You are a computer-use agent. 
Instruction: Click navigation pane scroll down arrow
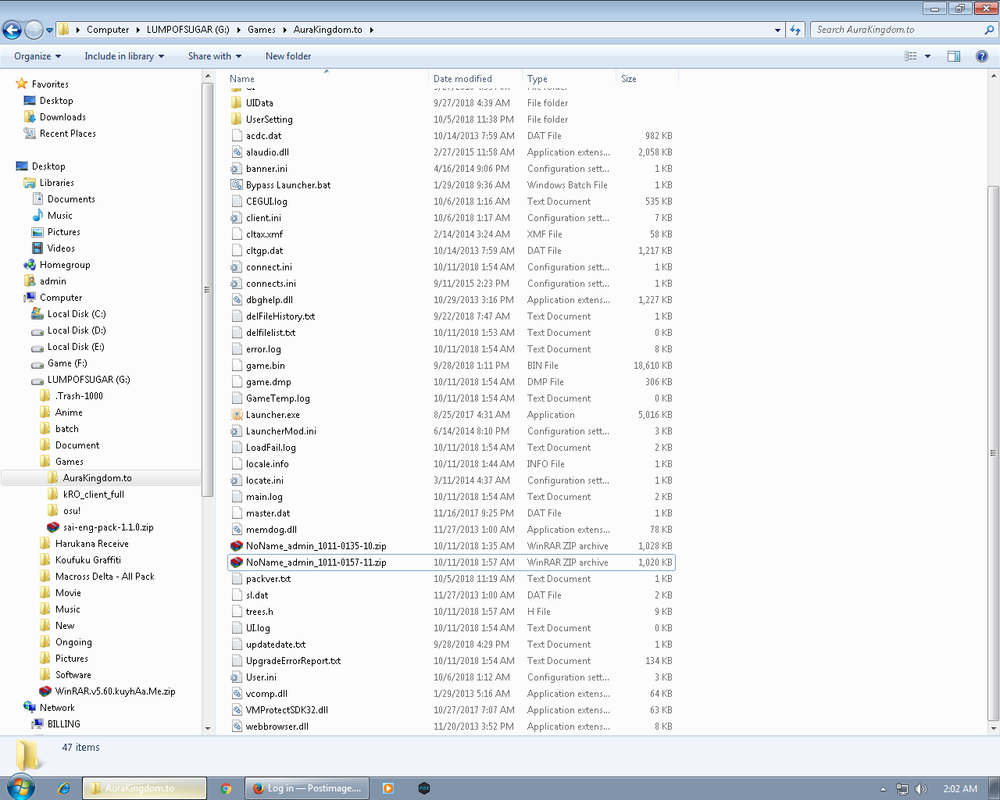(208, 728)
